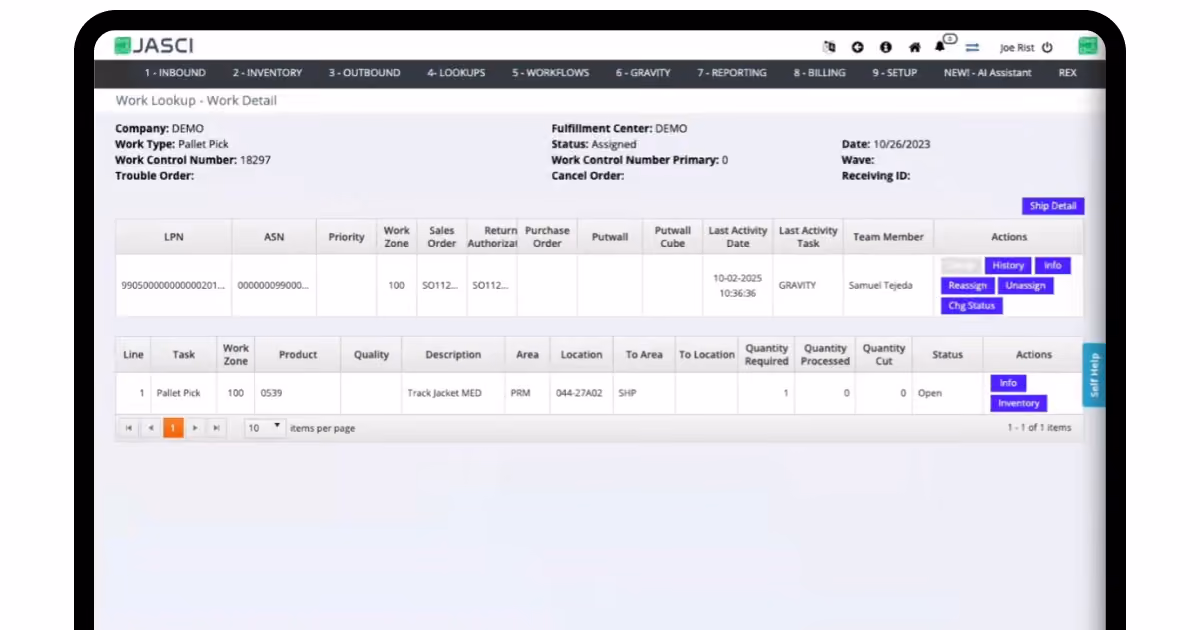This screenshot has height=630, width=1200.
Task: Go to next page in pager
Action: [x=196, y=428]
